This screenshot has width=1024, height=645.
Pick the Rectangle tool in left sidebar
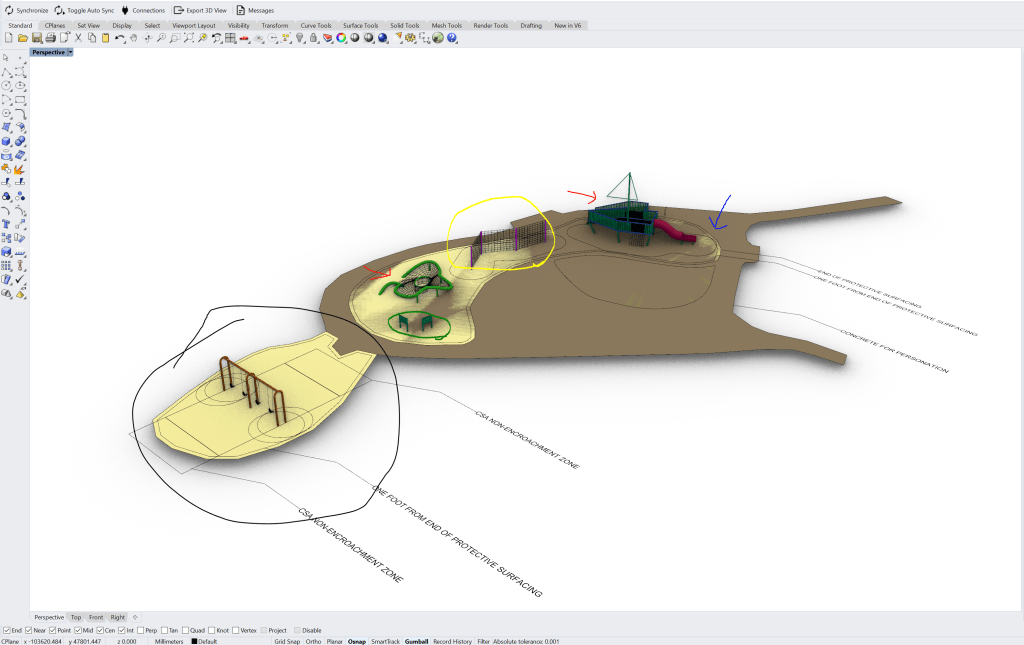coord(20,100)
